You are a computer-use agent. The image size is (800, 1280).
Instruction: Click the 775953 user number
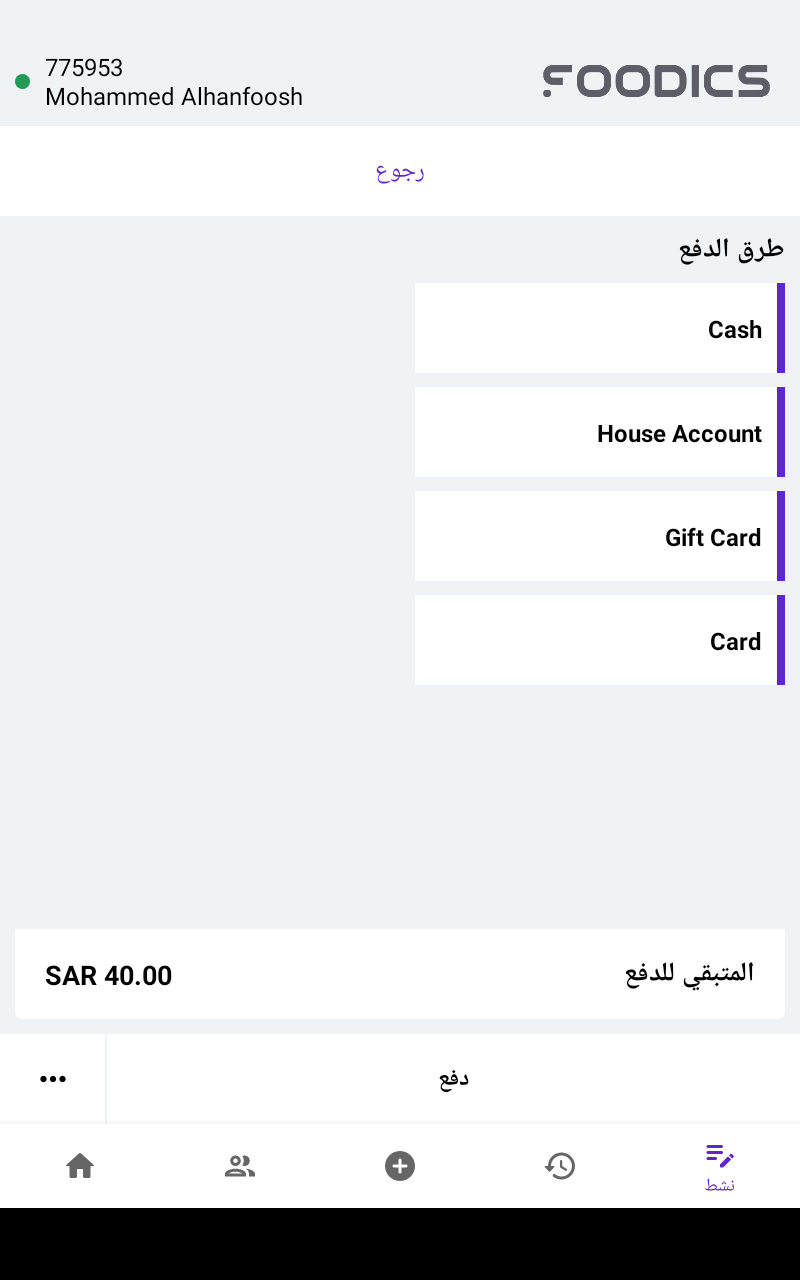[84, 68]
